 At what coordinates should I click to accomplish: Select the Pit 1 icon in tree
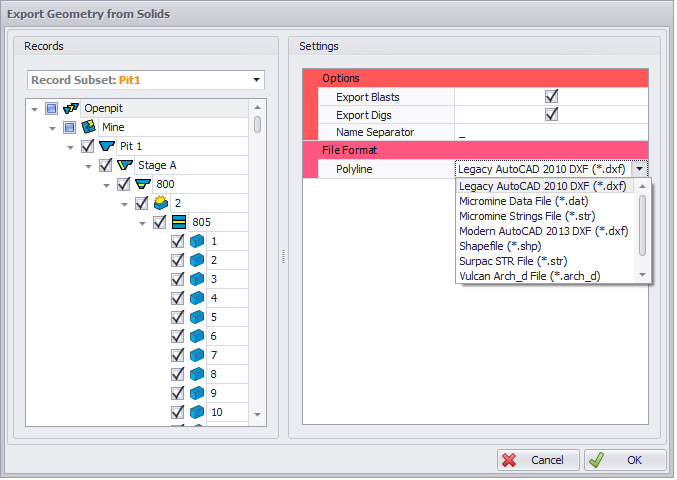coord(106,146)
